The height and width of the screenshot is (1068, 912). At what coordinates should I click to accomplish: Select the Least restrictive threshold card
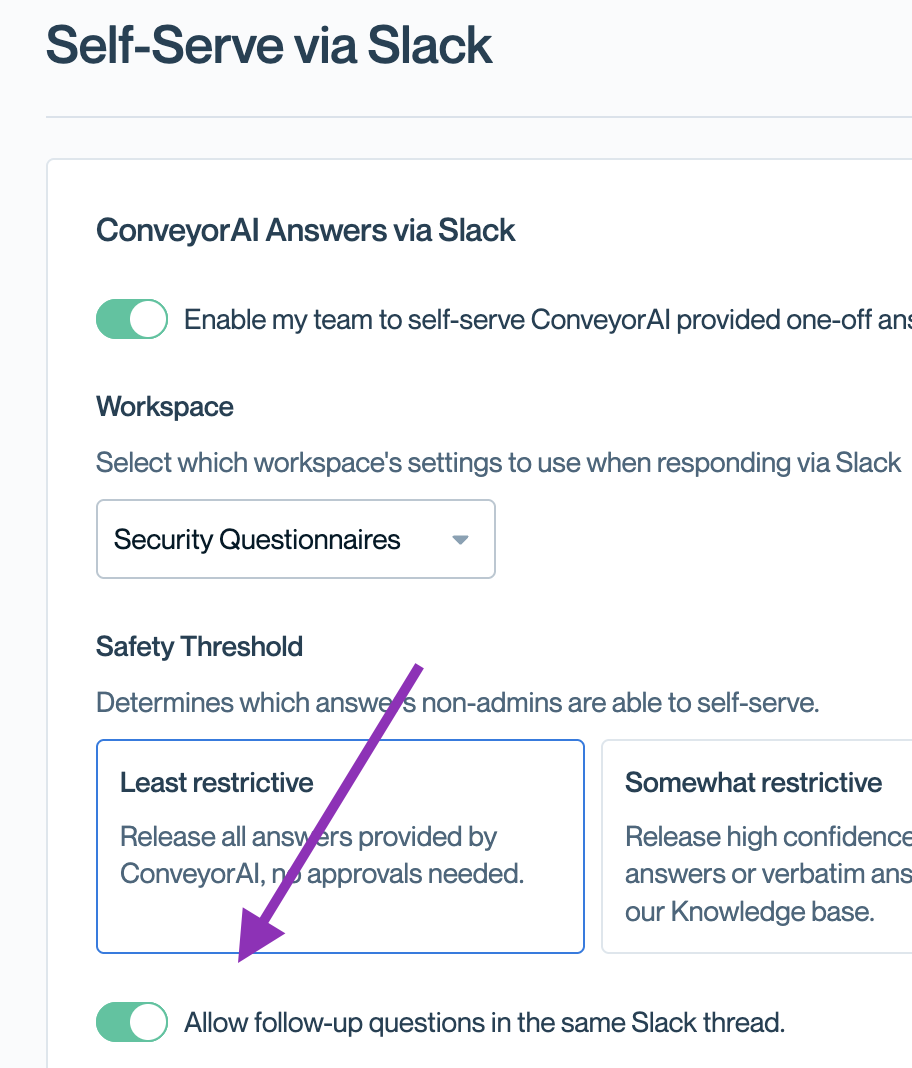tap(341, 846)
